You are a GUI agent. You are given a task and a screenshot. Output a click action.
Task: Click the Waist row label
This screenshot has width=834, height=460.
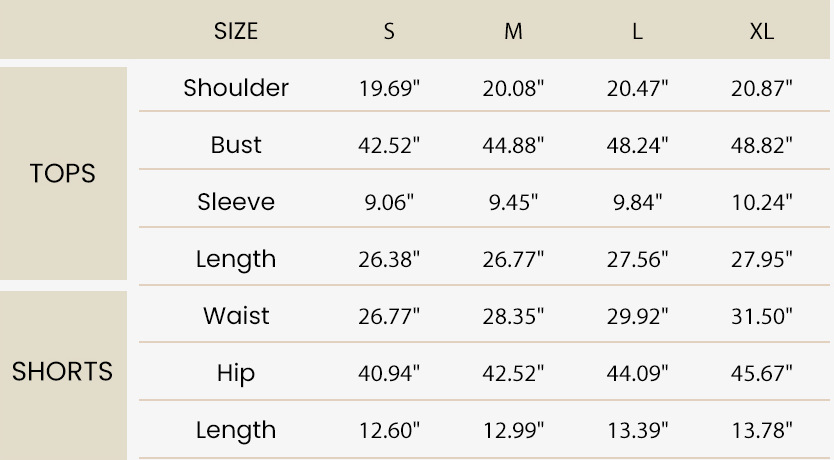[x=236, y=316]
